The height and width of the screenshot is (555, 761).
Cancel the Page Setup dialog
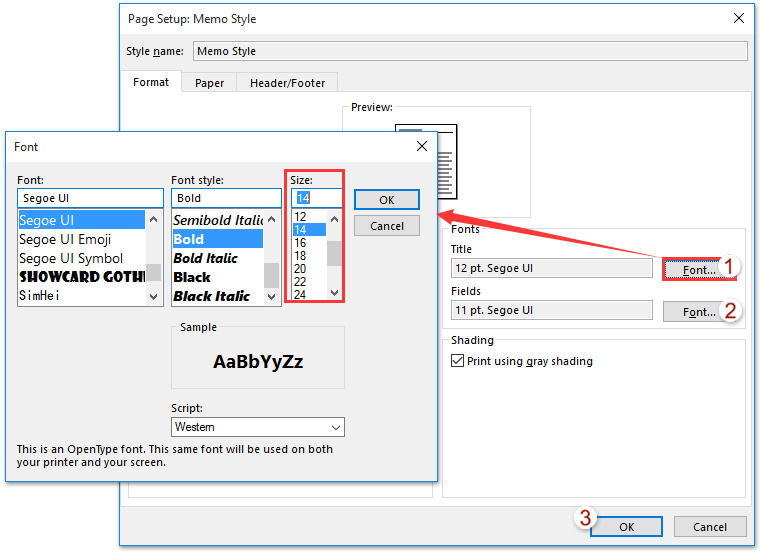click(x=710, y=526)
